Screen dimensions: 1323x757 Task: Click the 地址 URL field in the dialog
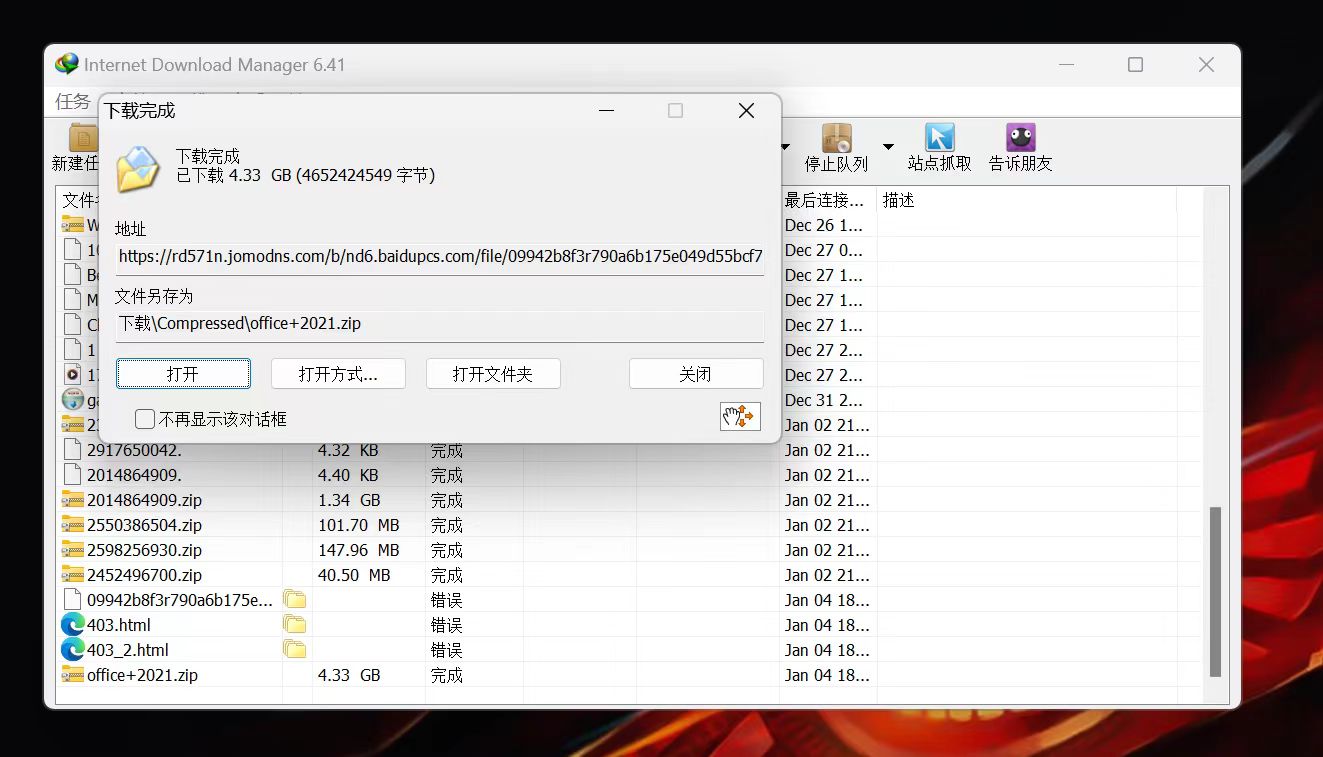440,256
